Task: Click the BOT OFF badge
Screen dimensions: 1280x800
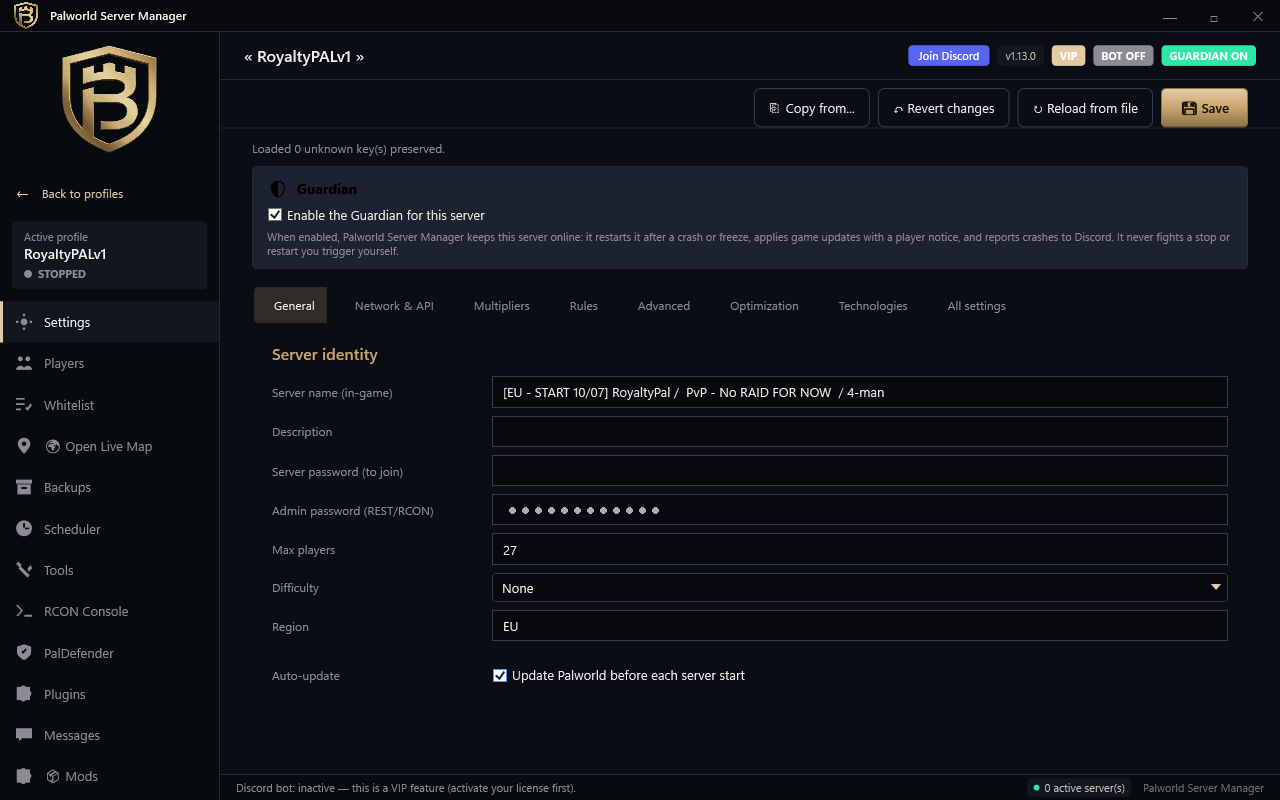Action: (1123, 56)
